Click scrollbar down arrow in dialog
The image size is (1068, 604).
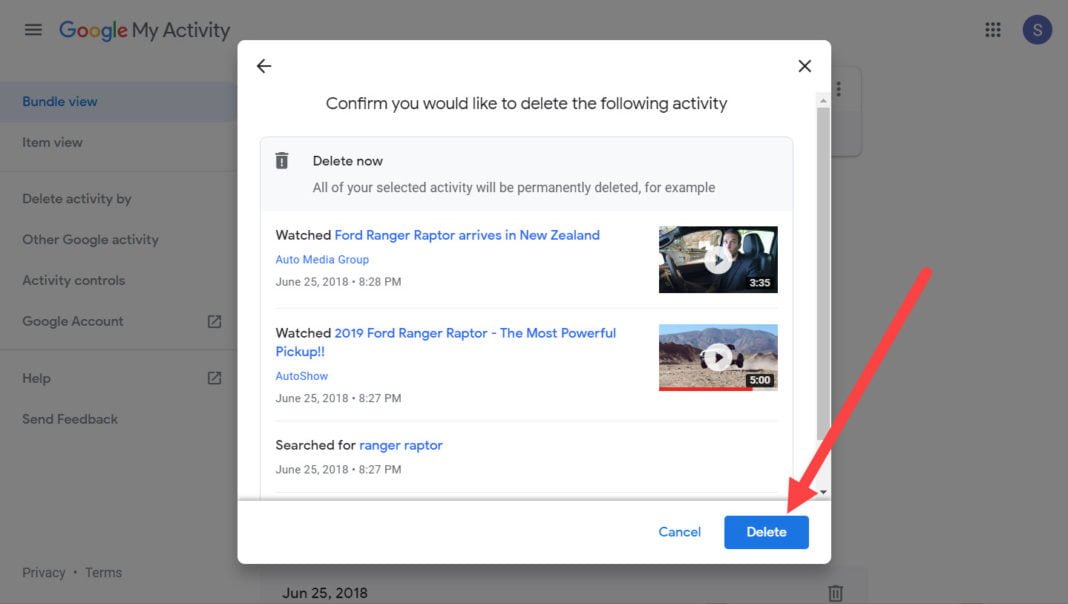pyautogui.click(x=823, y=492)
